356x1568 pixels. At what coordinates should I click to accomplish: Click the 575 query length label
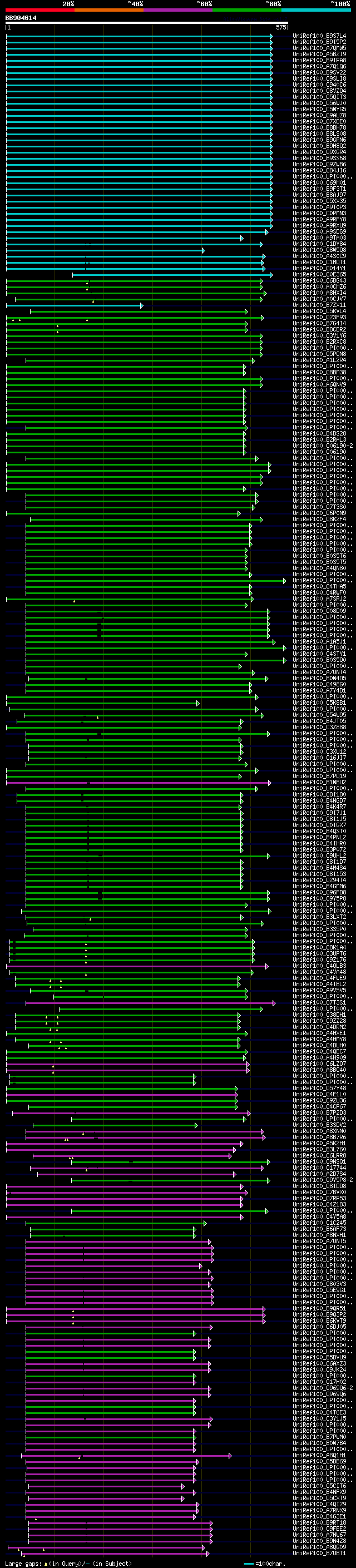point(280,27)
